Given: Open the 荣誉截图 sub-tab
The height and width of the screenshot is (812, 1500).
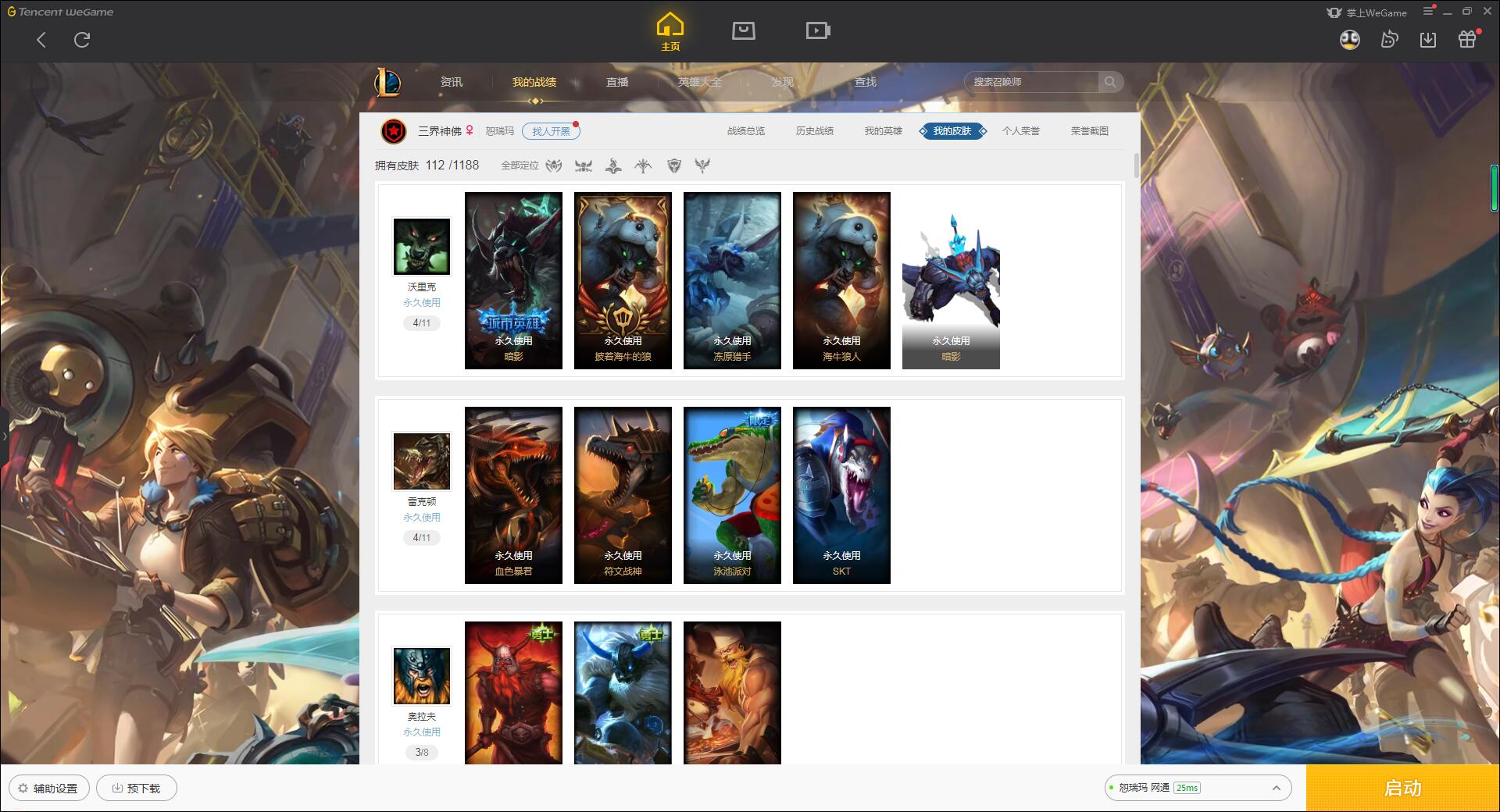Looking at the screenshot, I should point(1090,131).
